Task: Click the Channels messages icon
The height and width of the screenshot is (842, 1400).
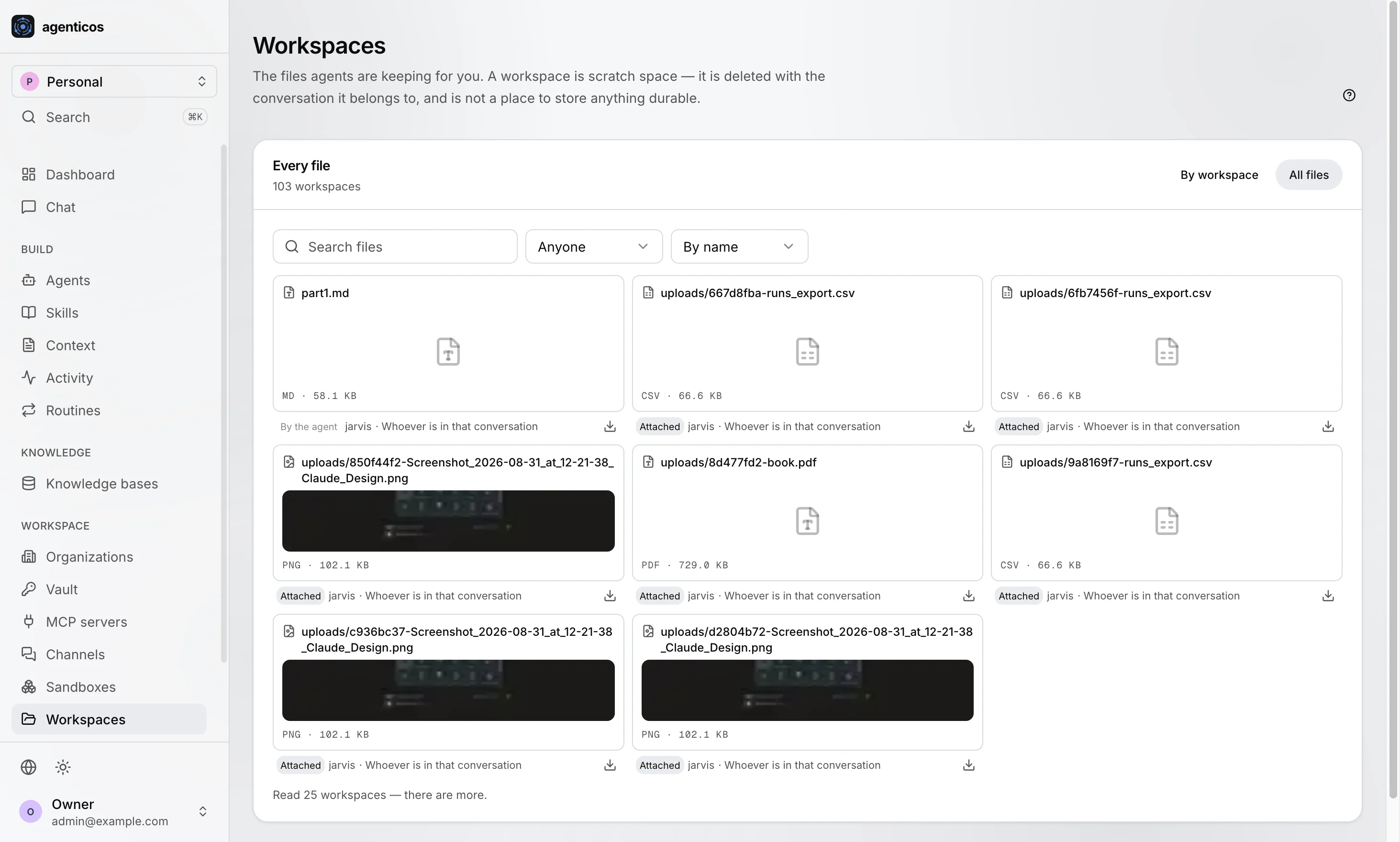Action: [x=28, y=654]
